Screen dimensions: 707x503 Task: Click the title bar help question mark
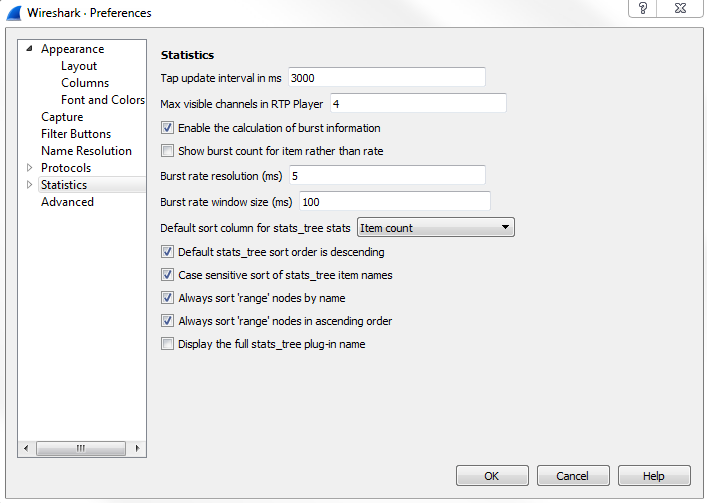click(642, 8)
